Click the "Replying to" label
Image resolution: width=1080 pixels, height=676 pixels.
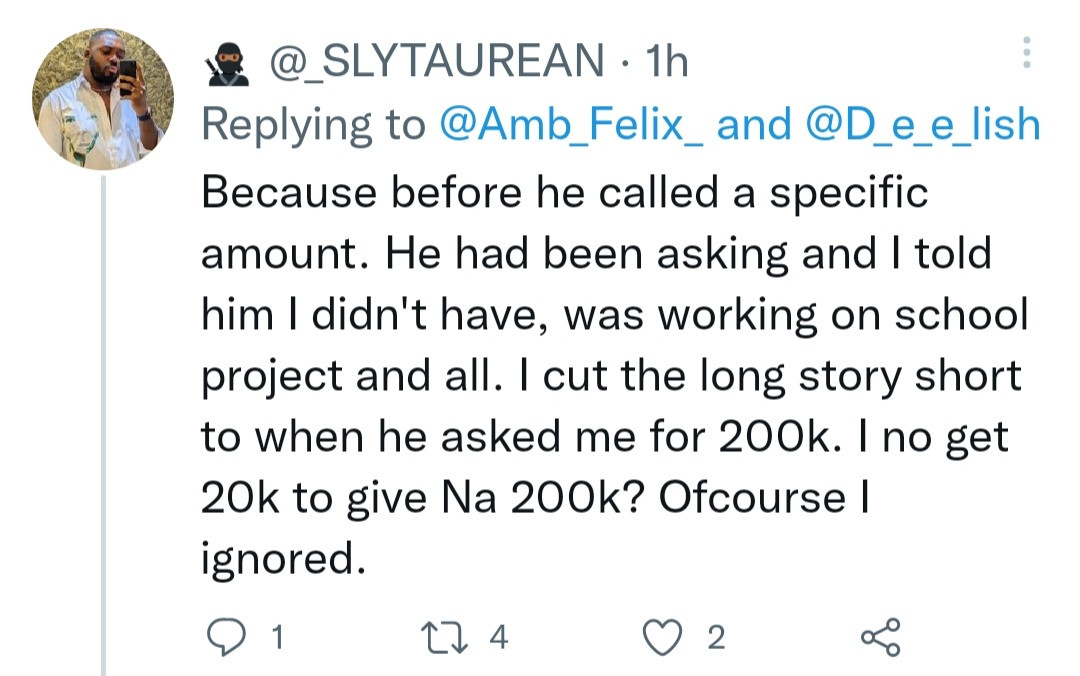click(314, 126)
